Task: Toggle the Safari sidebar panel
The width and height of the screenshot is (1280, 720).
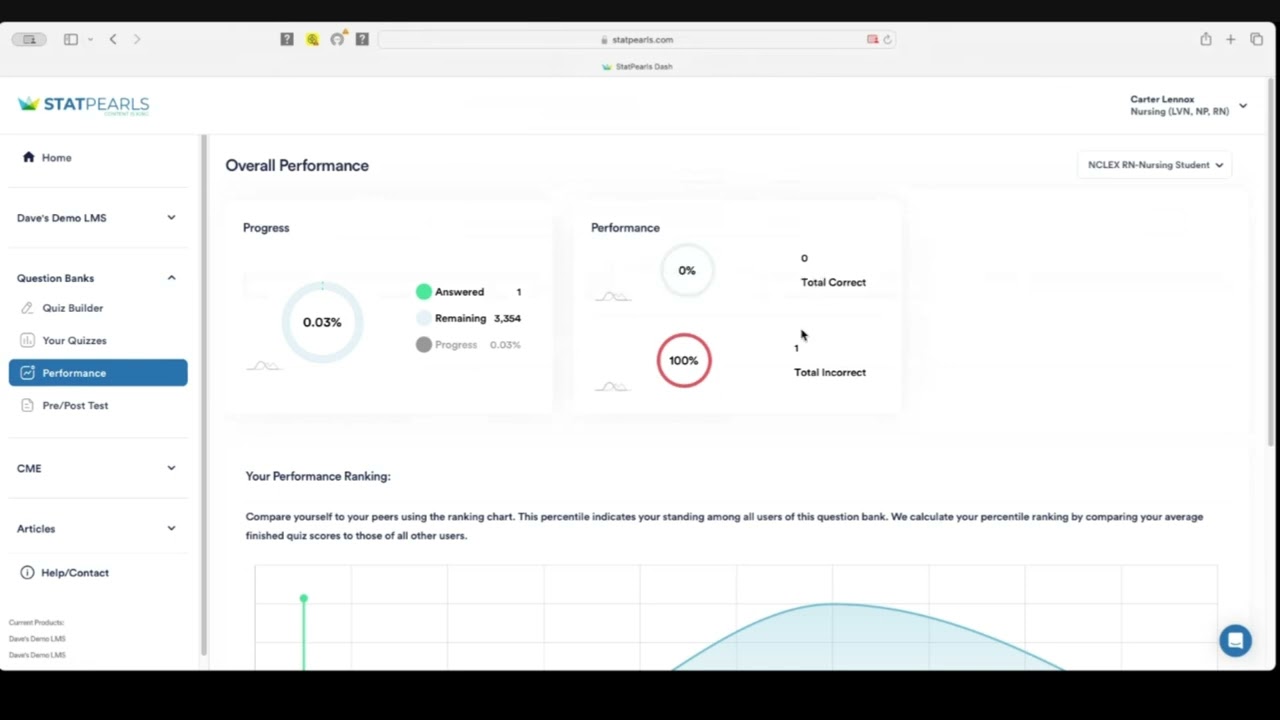Action: pyautogui.click(x=70, y=39)
